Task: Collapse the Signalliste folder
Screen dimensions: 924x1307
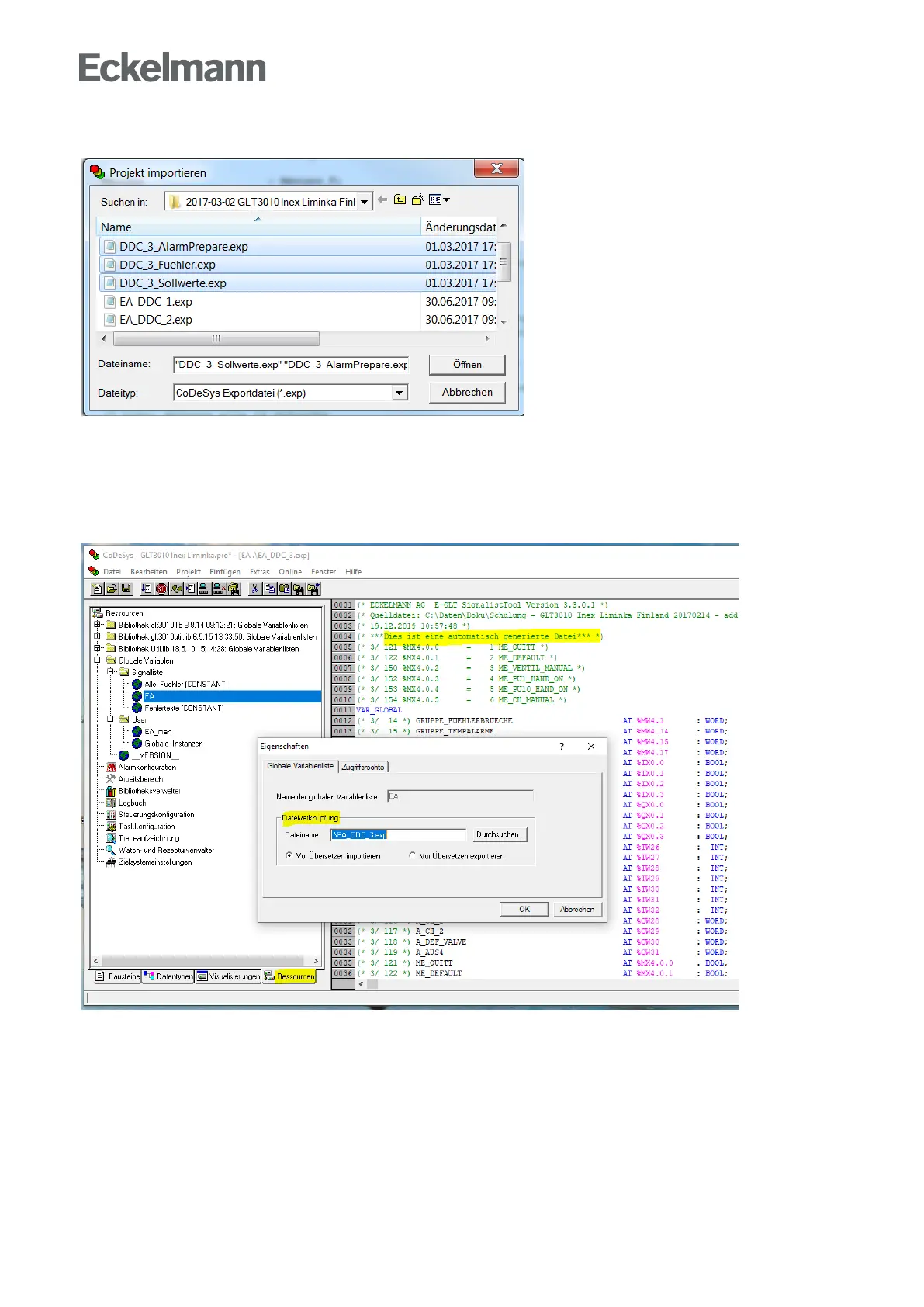Action: pos(111,672)
